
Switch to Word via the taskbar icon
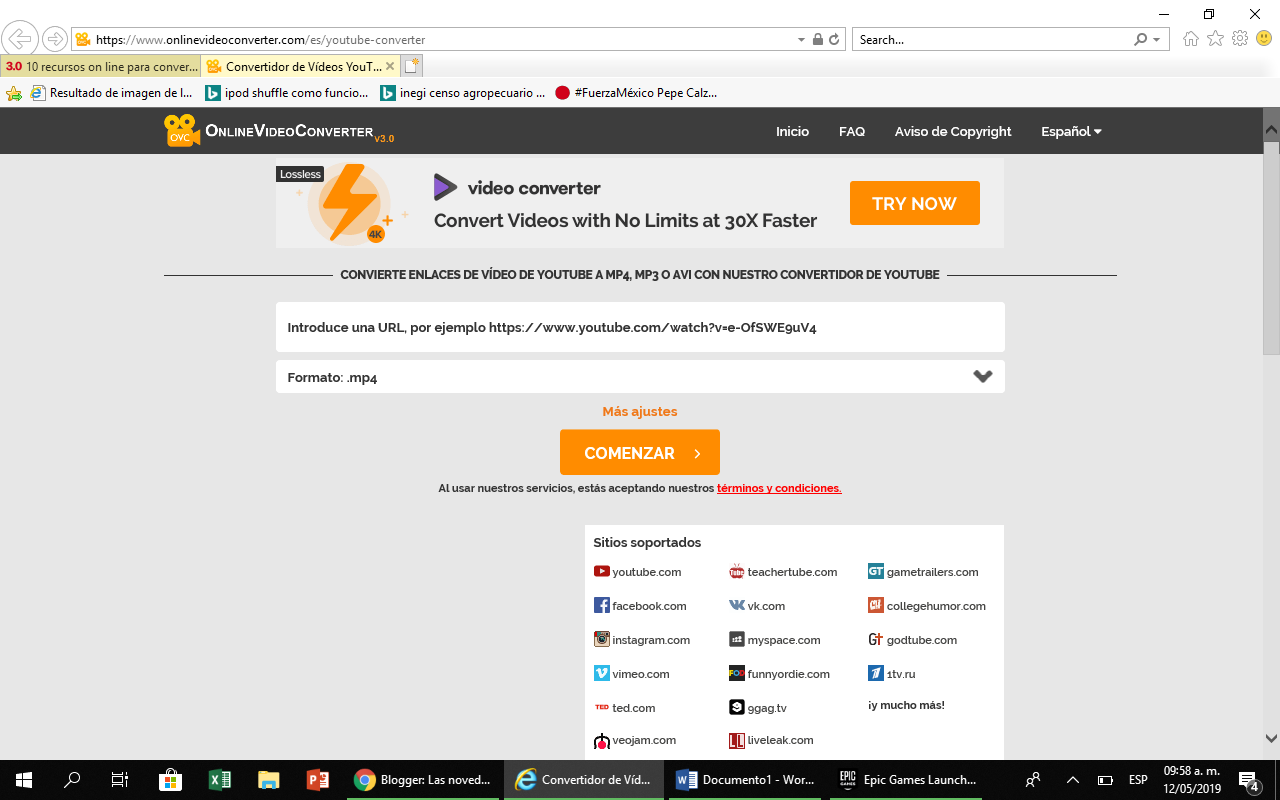click(686, 779)
